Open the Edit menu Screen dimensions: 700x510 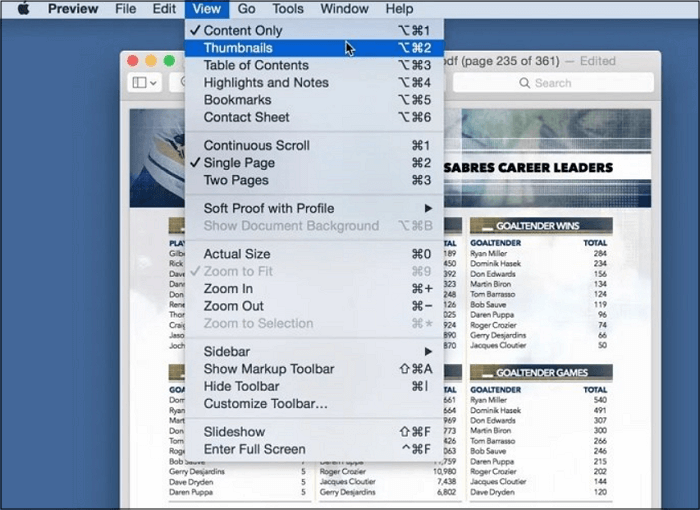pos(164,9)
